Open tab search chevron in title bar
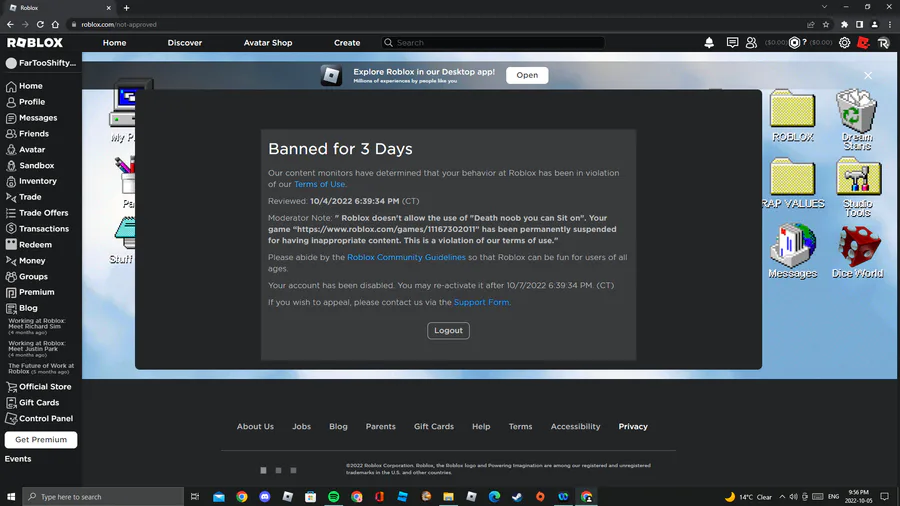Viewport: 900px width, 506px height. [x=824, y=7]
